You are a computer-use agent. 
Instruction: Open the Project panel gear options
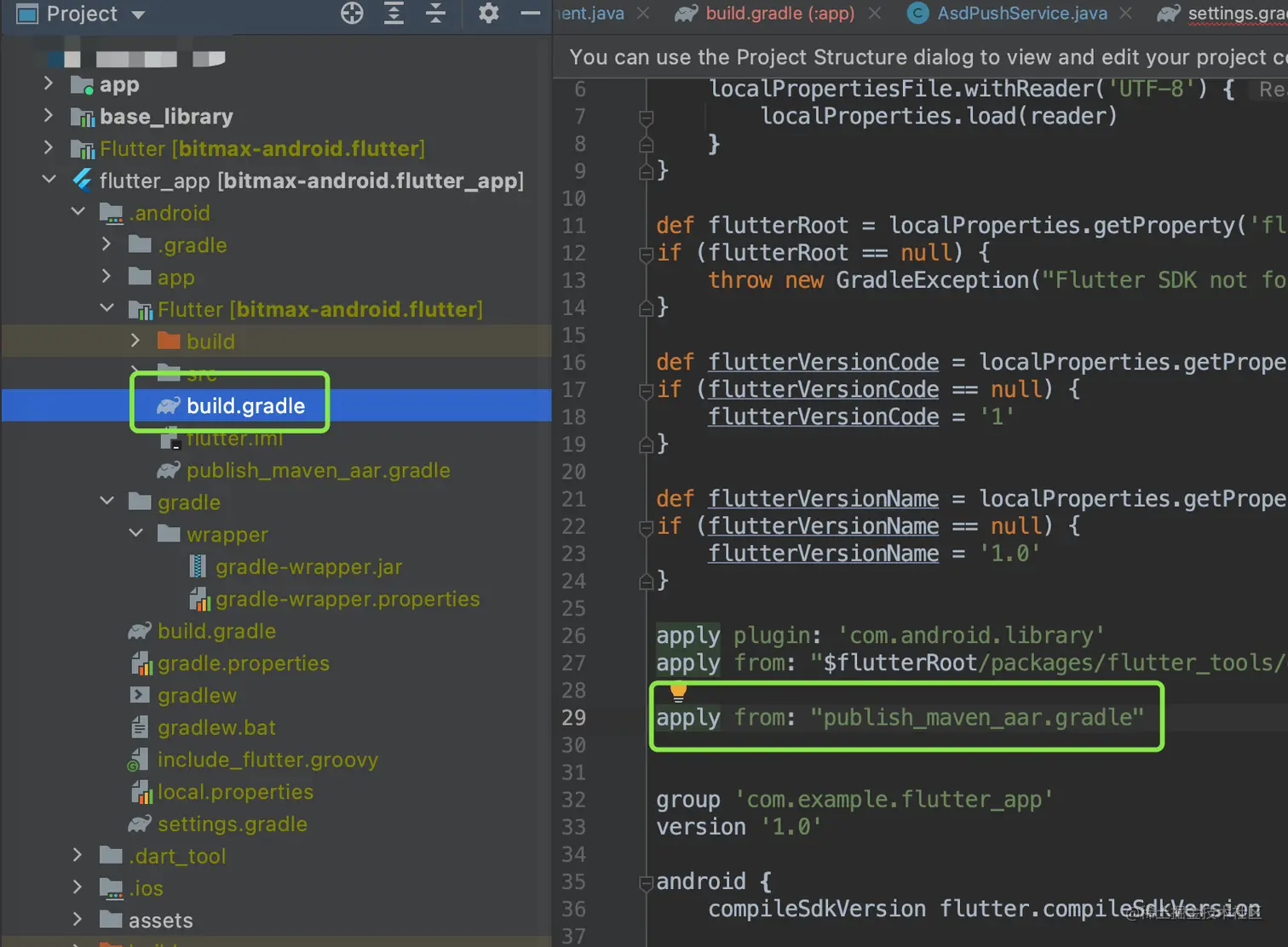[489, 13]
